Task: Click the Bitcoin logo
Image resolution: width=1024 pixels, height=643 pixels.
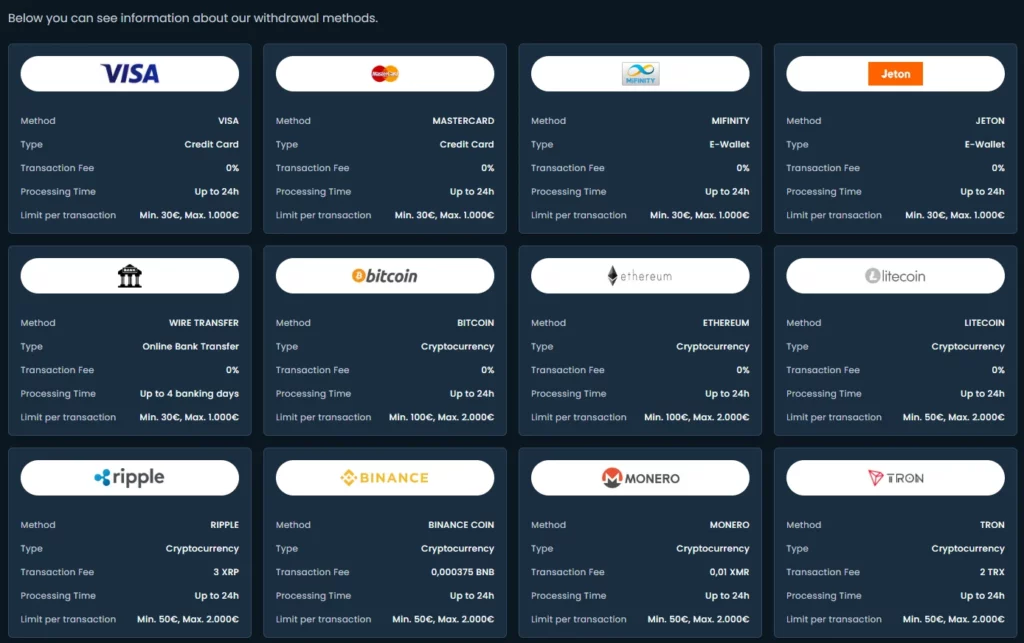Action: tap(385, 276)
